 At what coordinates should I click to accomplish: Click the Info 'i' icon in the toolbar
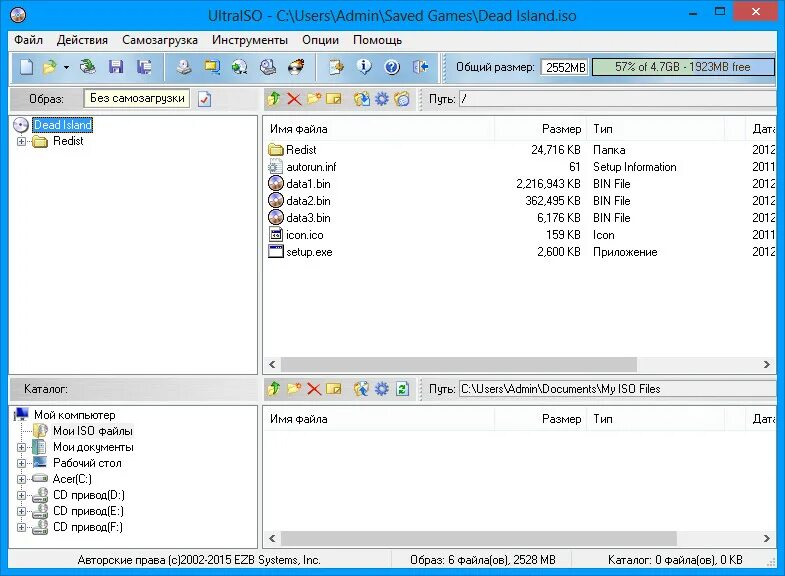click(x=364, y=67)
